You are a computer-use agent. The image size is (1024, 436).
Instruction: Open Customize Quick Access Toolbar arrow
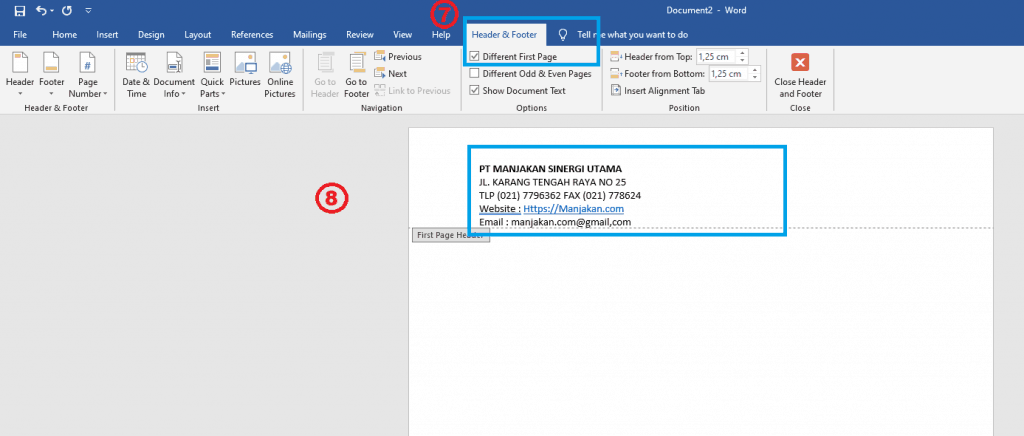click(x=88, y=11)
